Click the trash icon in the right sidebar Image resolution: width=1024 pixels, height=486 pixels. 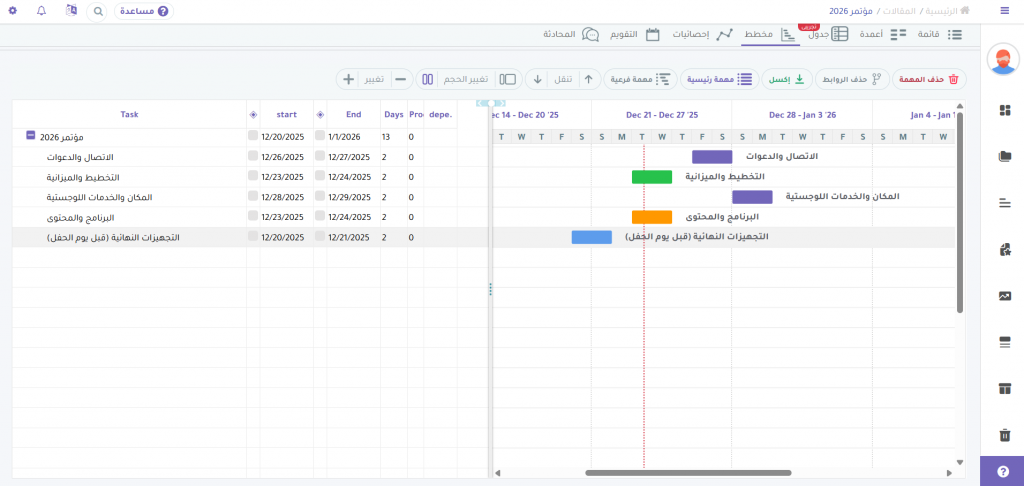[1004, 434]
